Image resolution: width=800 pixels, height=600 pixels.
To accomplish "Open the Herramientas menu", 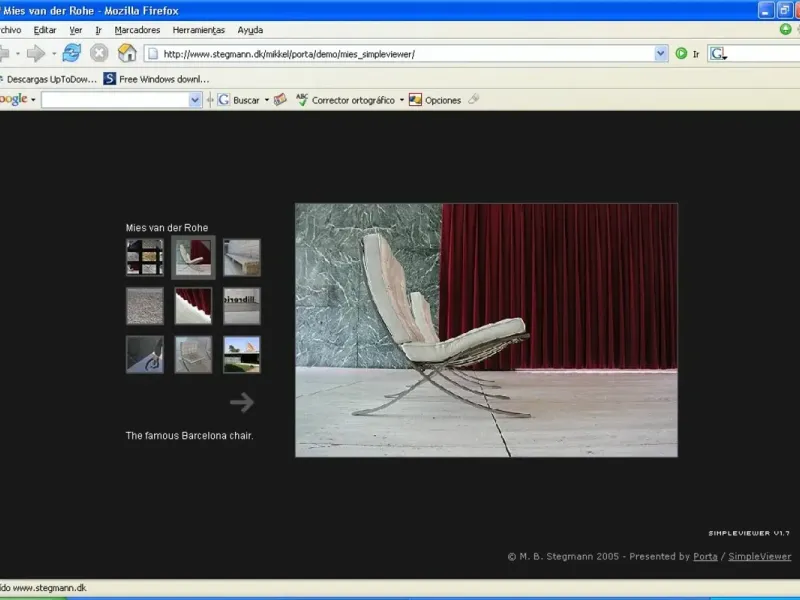I will click(x=198, y=30).
